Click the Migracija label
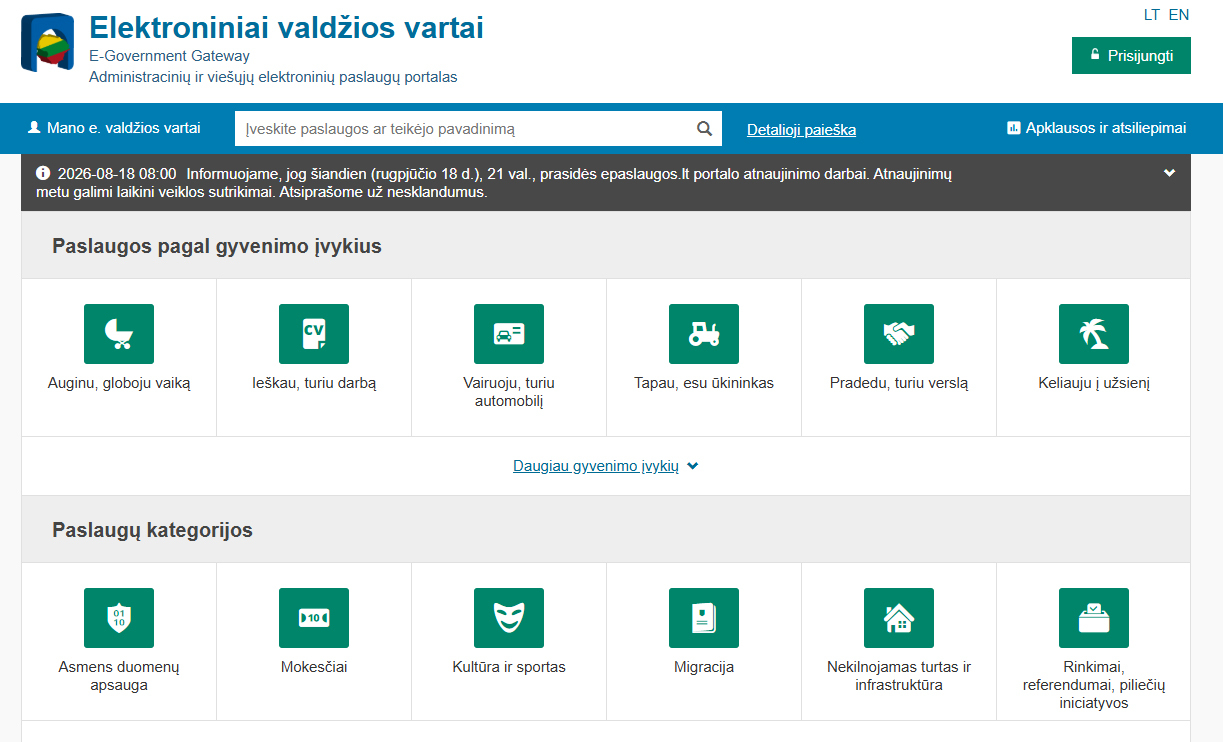This screenshot has height=742, width=1223. 704,667
